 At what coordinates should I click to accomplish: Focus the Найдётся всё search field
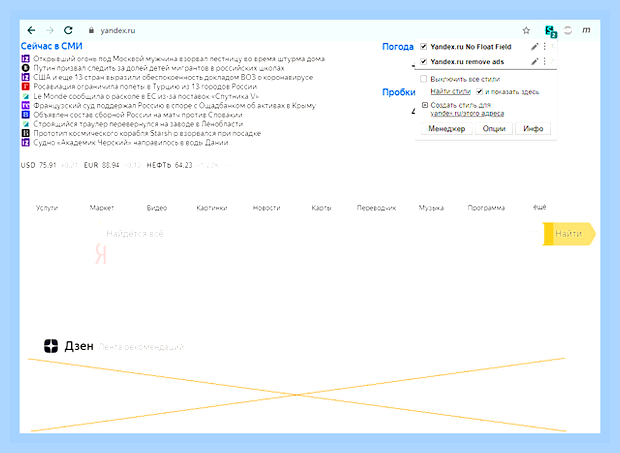(320, 234)
